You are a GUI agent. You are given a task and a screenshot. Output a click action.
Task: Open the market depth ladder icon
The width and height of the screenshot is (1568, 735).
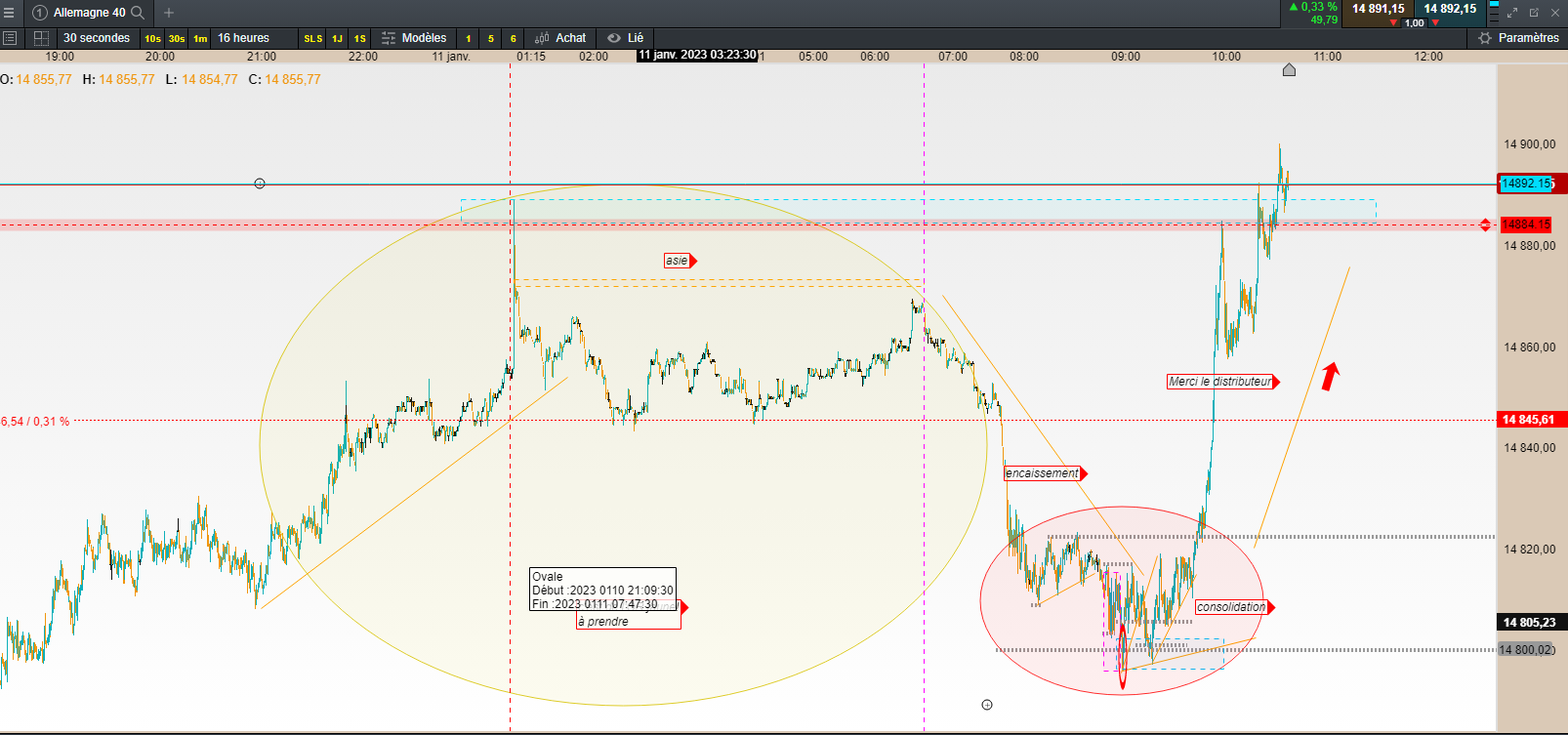1492,13
